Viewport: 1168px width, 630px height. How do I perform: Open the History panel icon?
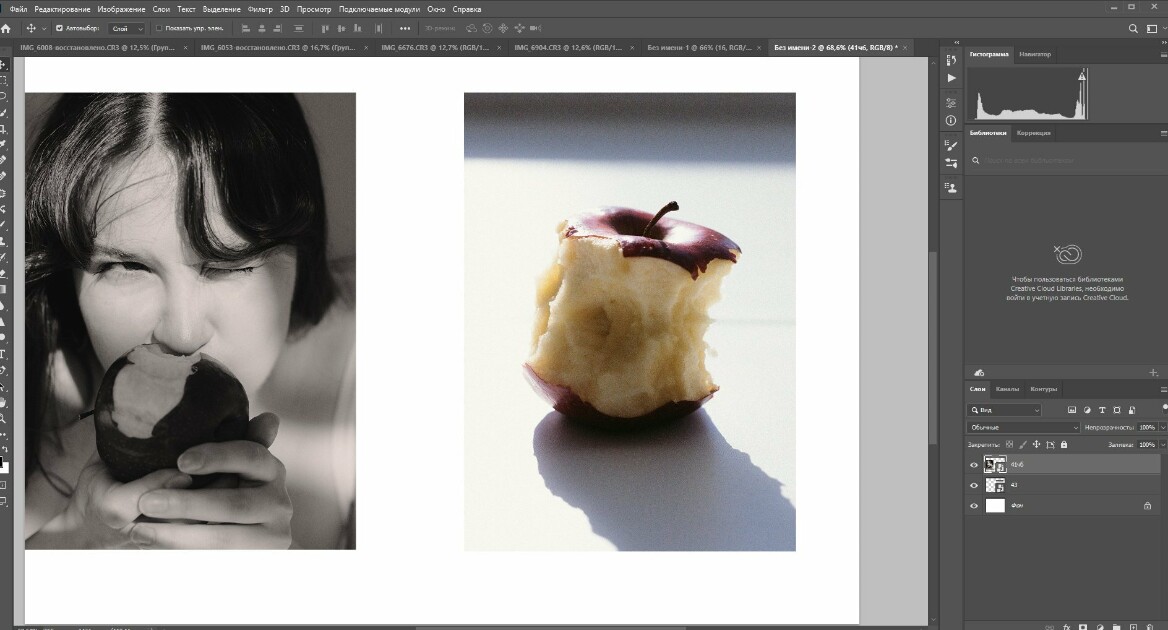951,60
